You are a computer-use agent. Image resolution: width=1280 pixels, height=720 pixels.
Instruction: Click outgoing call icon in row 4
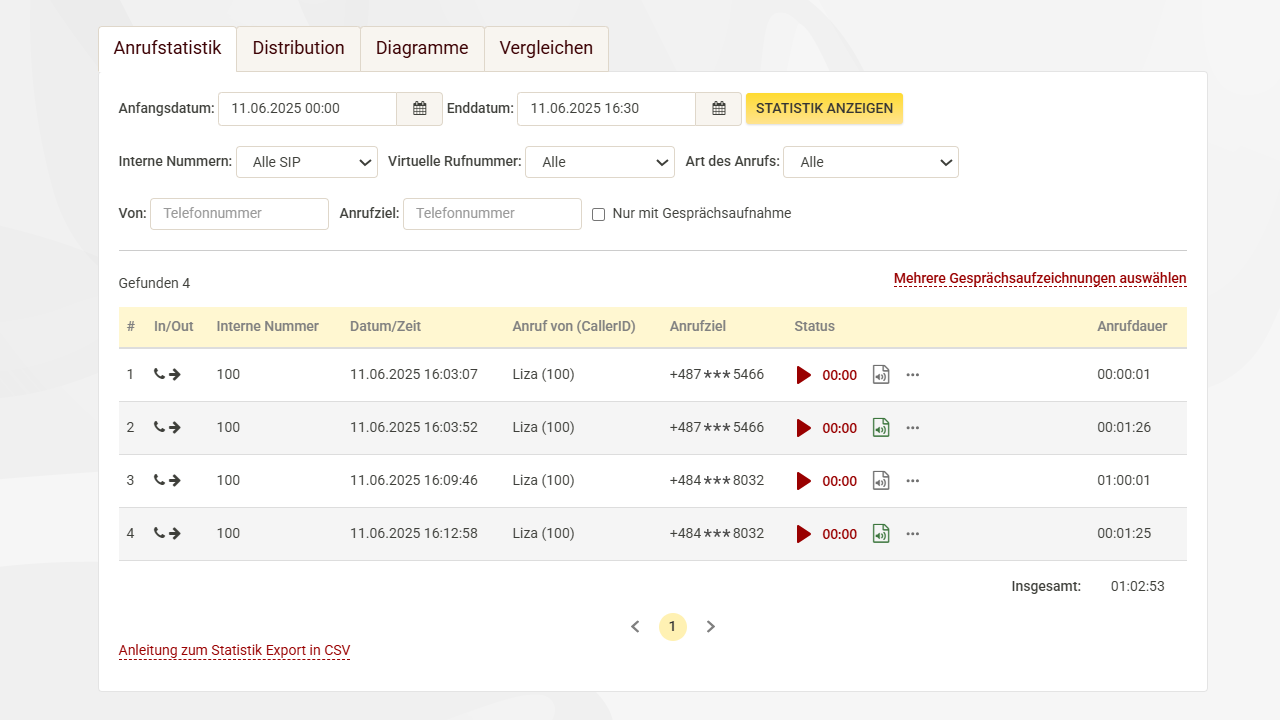[x=167, y=533]
